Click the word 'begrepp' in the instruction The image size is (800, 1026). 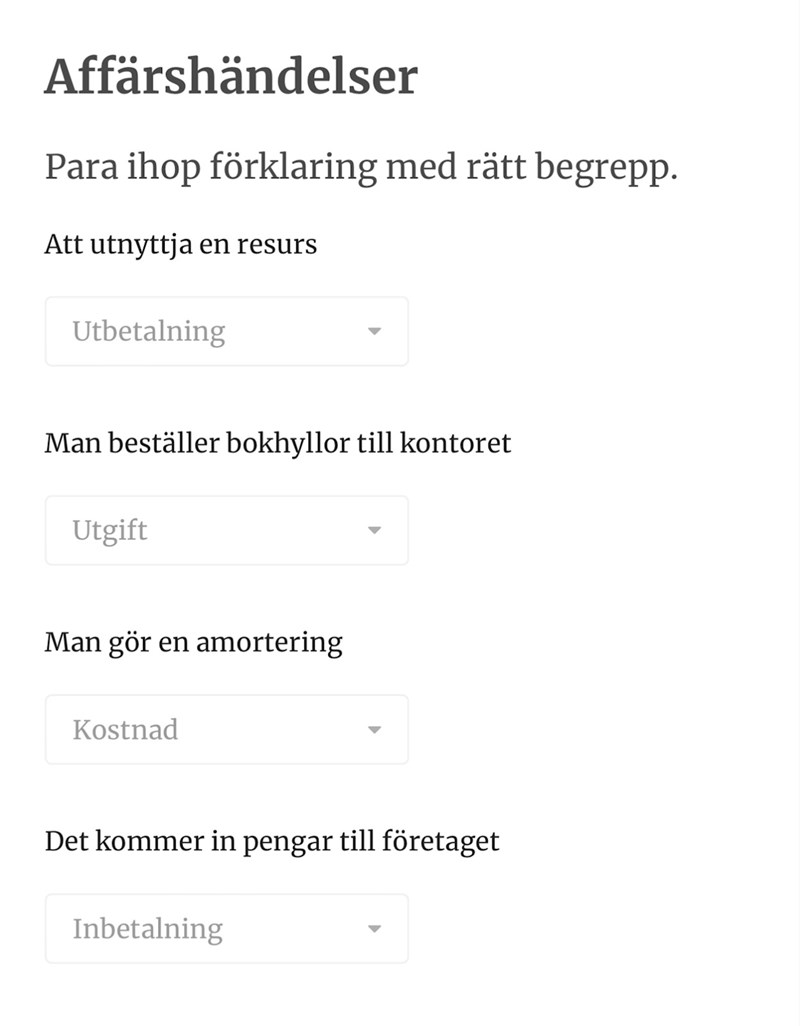pyautogui.click(x=605, y=169)
